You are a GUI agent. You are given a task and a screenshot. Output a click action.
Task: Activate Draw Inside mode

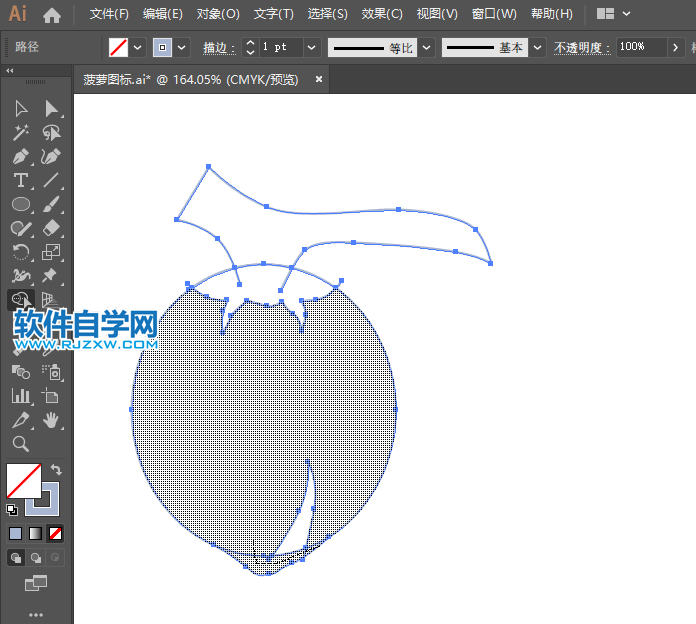55,557
